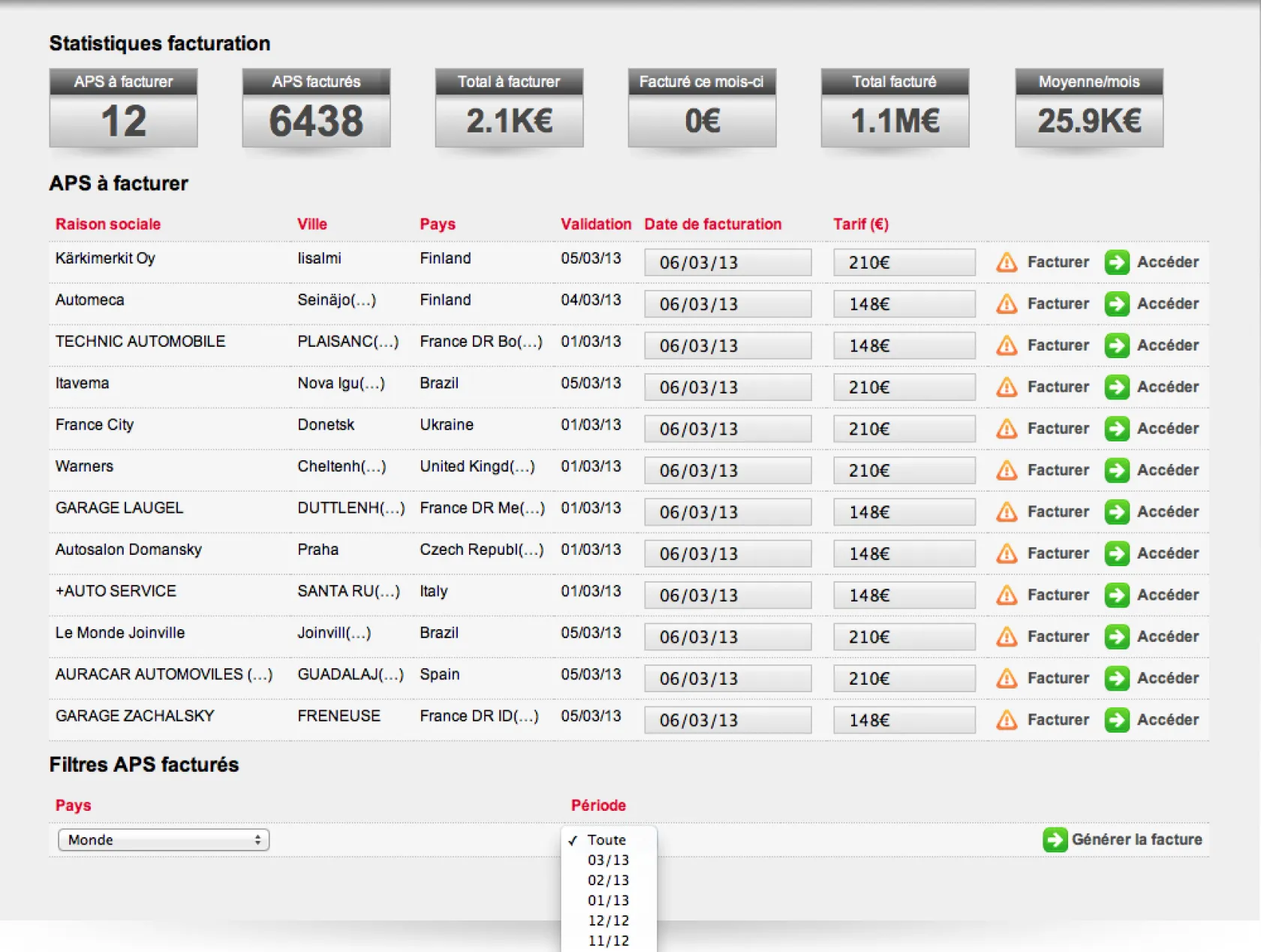Click the Raison sociale column header
The image size is (1261, 952).
pos(108,224)
